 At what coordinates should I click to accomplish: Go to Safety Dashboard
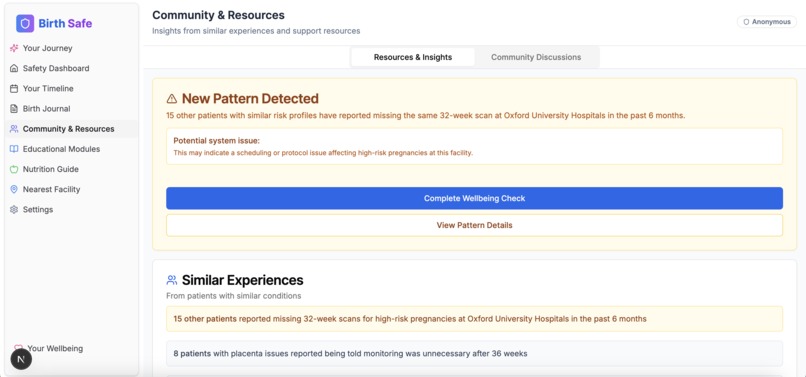point(71,68)
